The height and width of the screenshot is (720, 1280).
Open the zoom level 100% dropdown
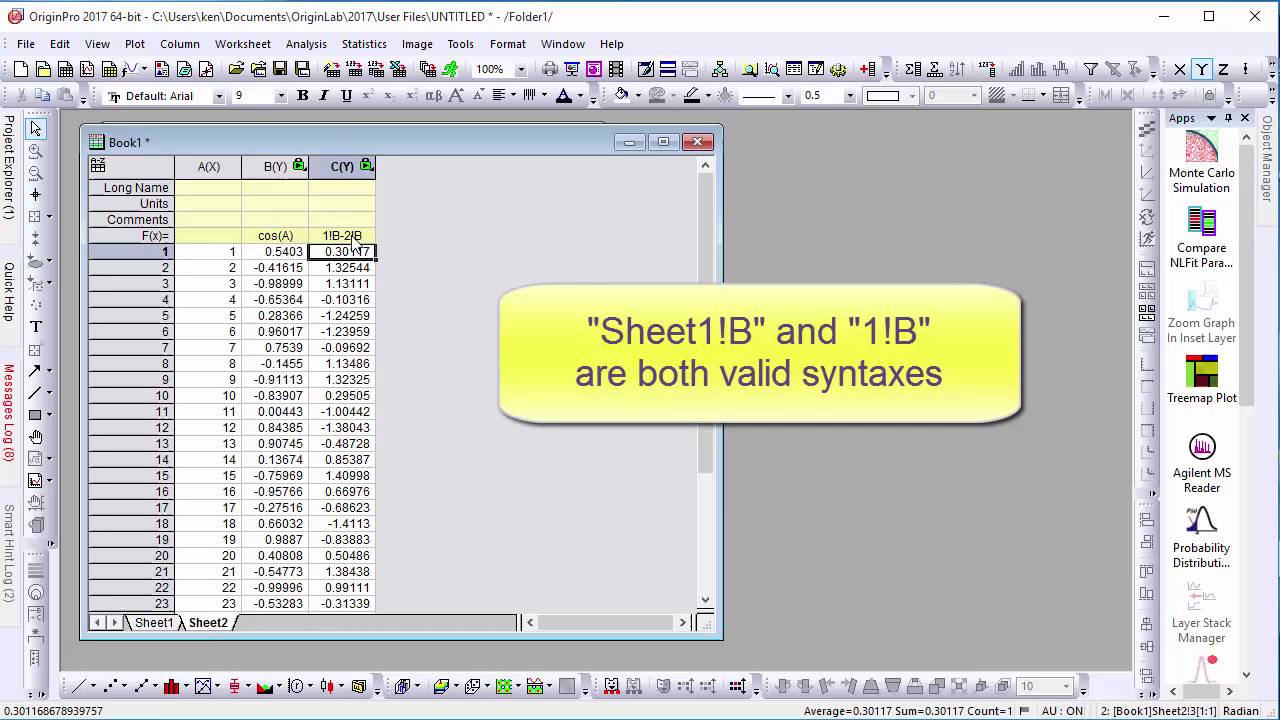coord(521,69)
